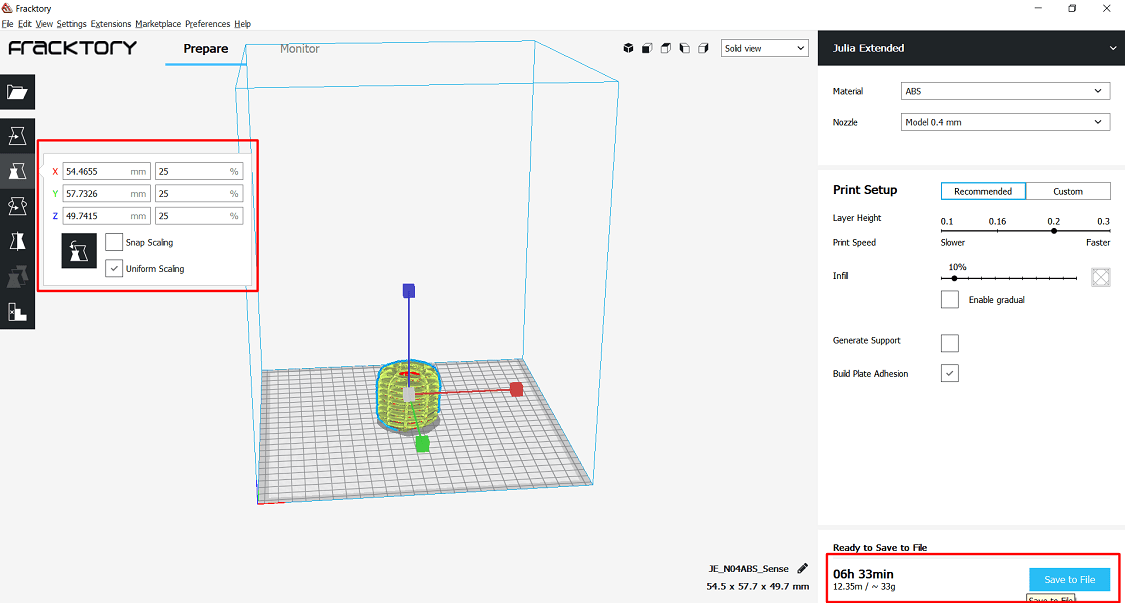Switch to right side camera view
1125x603 pixels.
pyautogui.click(x=703, y=48)
